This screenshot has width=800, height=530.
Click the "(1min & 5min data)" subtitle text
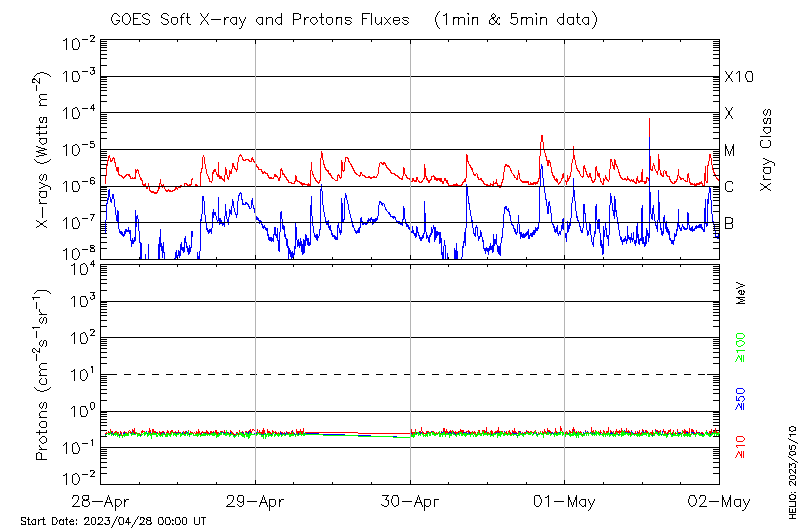tap(514, 19)
